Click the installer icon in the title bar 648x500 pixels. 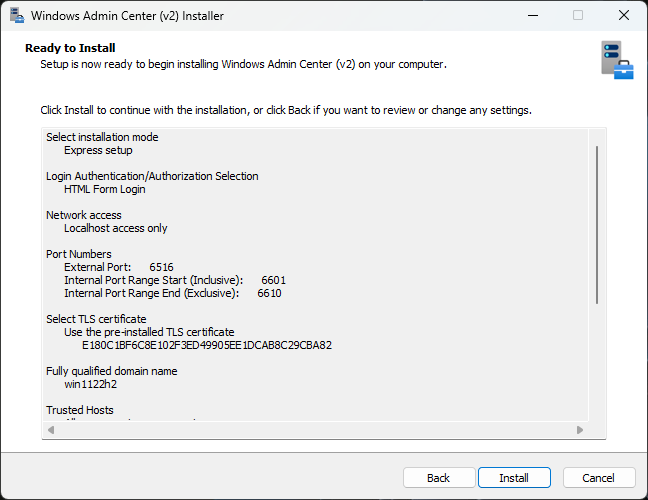(x=17, y=16)
